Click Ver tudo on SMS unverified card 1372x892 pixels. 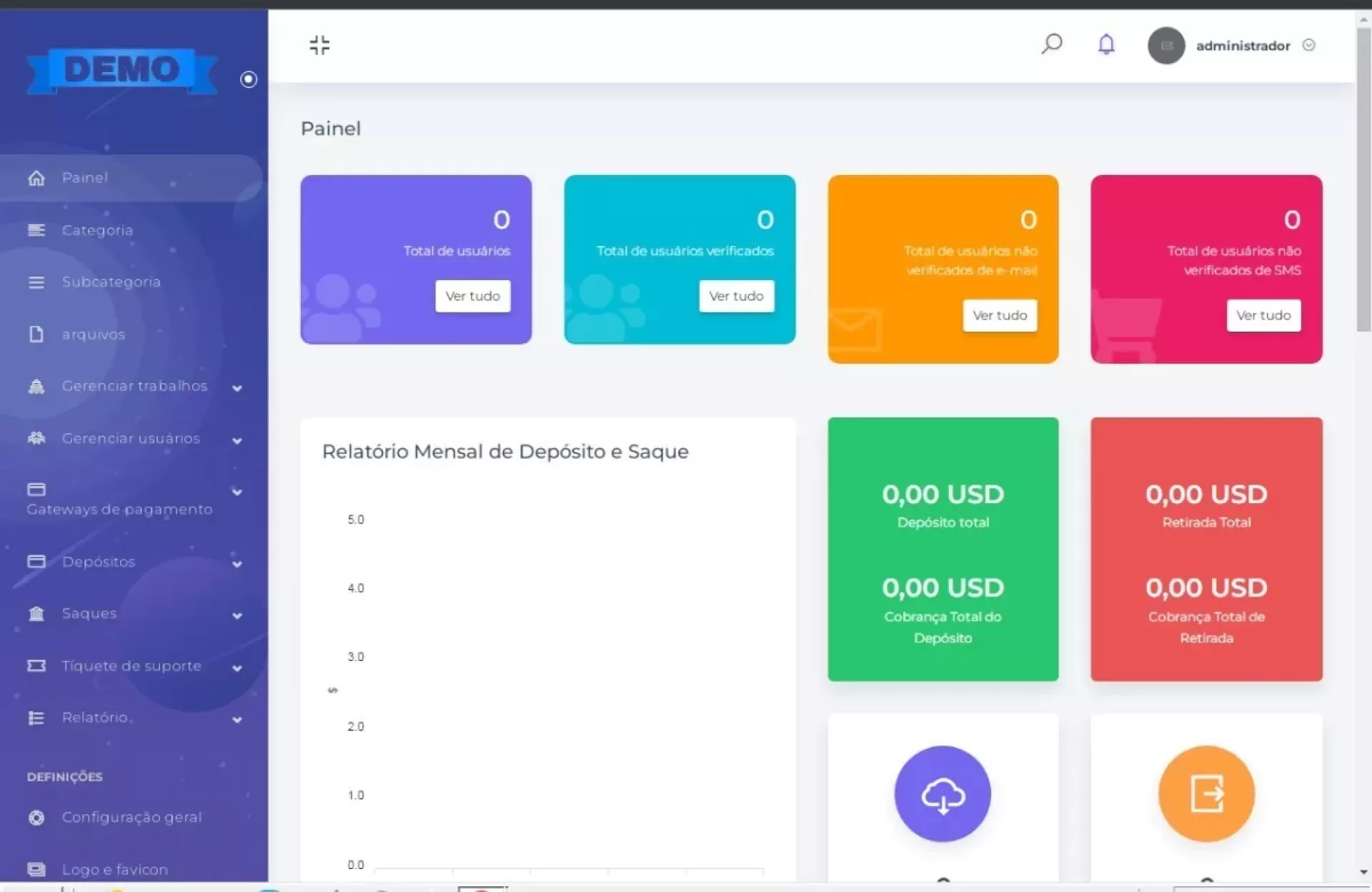(x=1263, y=315)
